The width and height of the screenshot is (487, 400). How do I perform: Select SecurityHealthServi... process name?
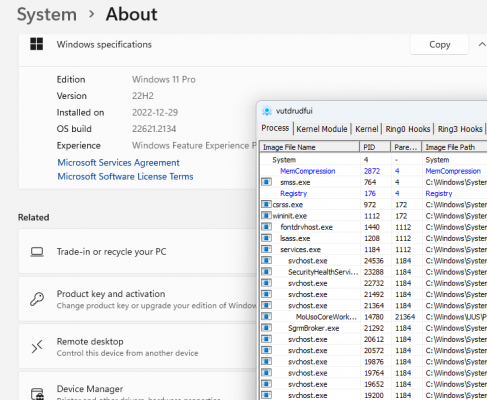323,272
